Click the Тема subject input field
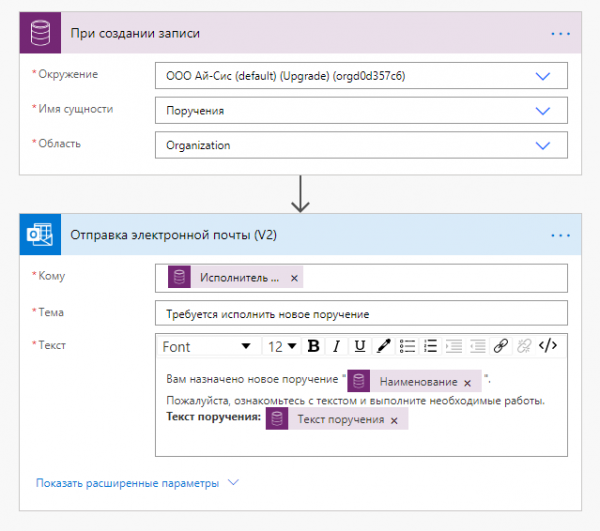600x531 pixels. (361, 313)
